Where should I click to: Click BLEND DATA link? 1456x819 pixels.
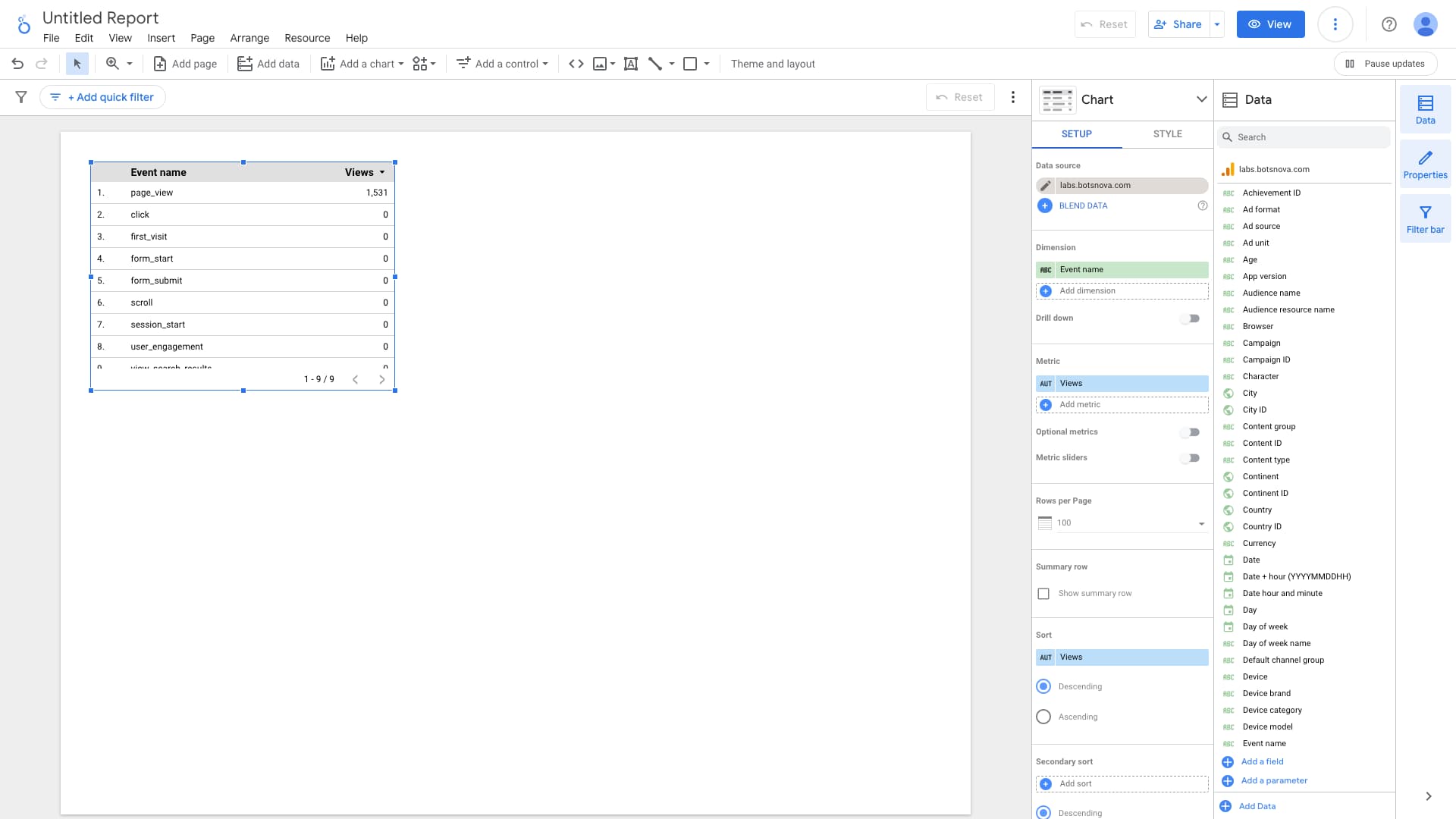(x=1083, y=206)
